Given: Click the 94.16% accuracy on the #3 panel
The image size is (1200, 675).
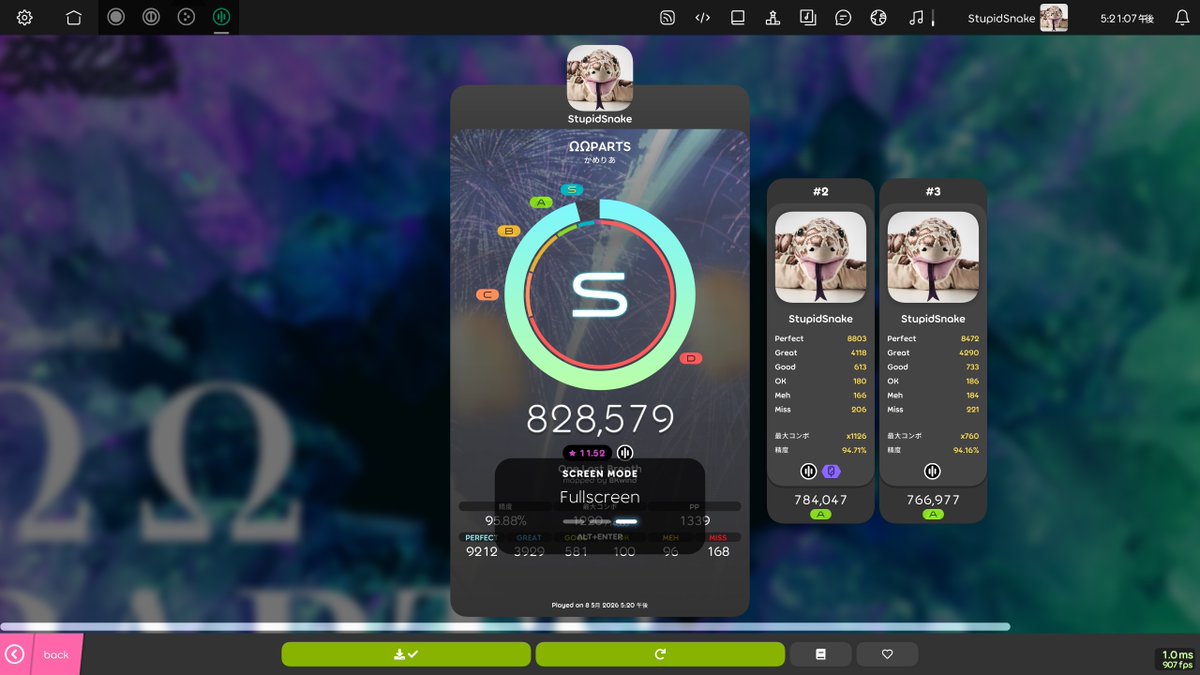Looking at the screenshot, I should 966,451.
